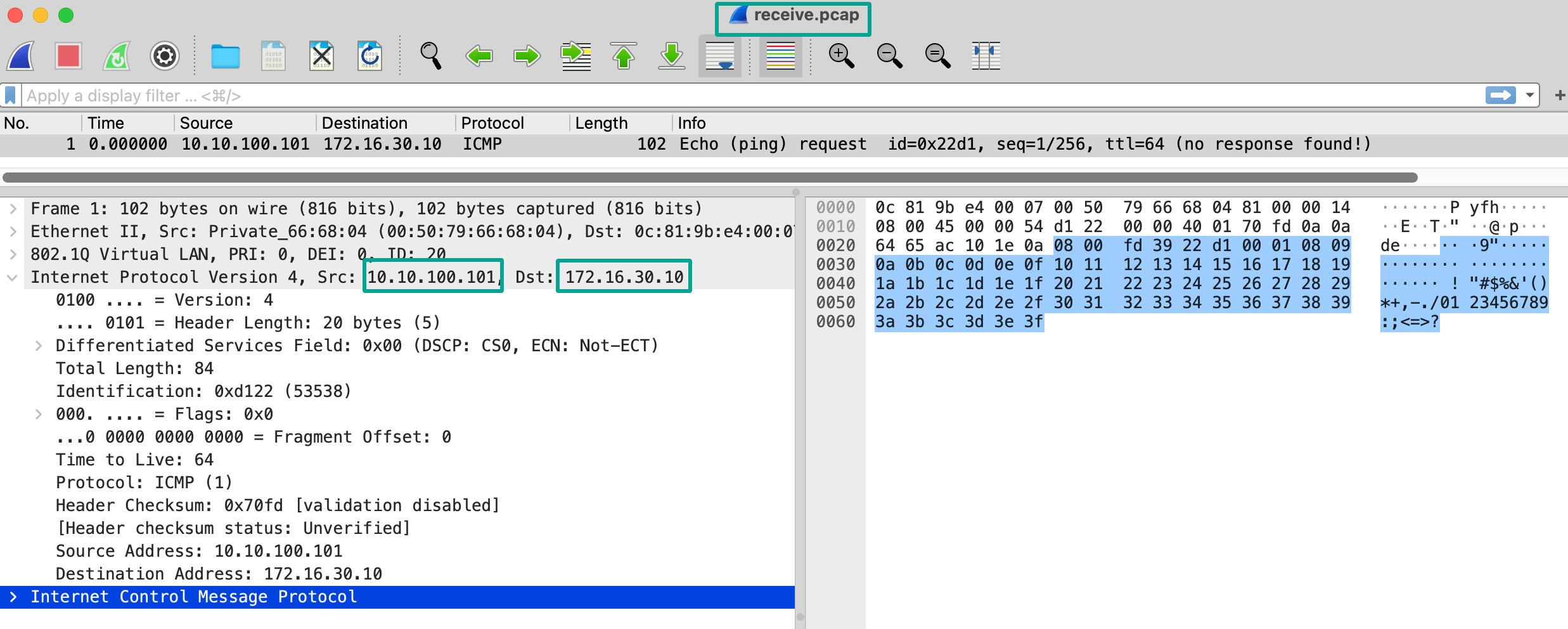The image size is (1568, 629).
Task: Expand the Frame 1 tree node
Action: pyautogui.click(x=13, y=209)
